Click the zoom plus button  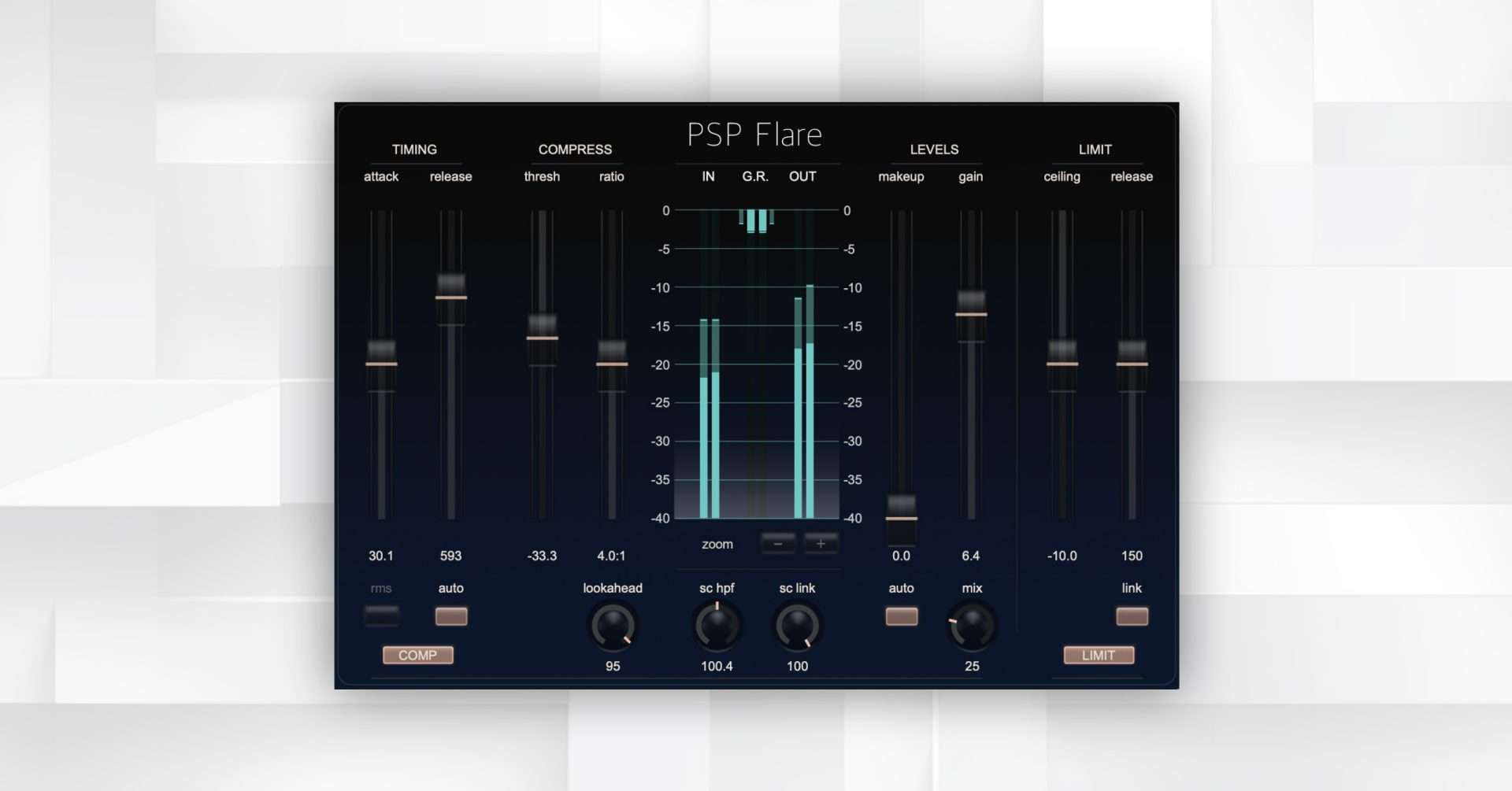click(821, 543)
